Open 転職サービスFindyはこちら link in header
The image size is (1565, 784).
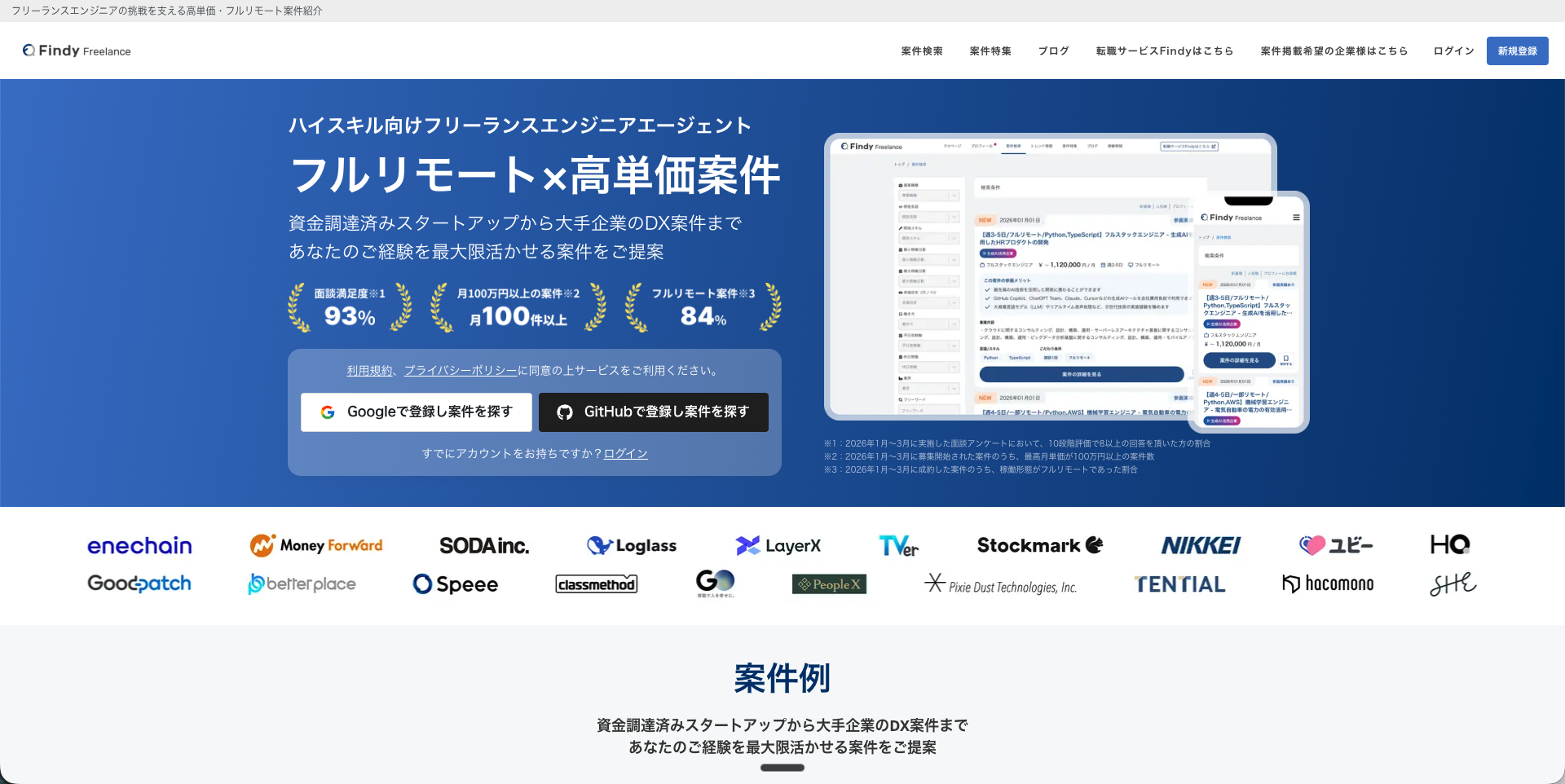pos(1164,51)
